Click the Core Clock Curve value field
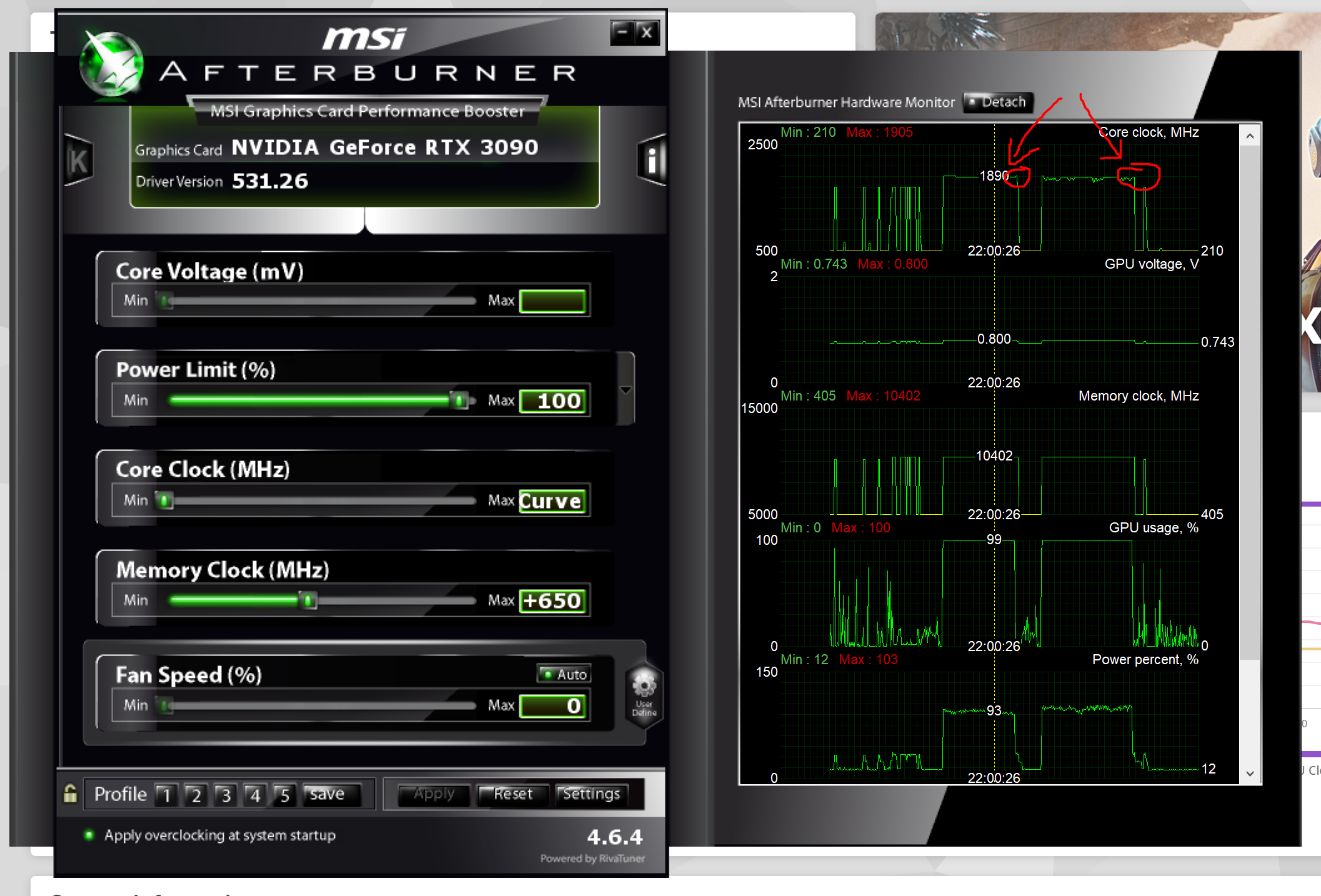The image size is (1321, 896). click(x=552, y=501)
